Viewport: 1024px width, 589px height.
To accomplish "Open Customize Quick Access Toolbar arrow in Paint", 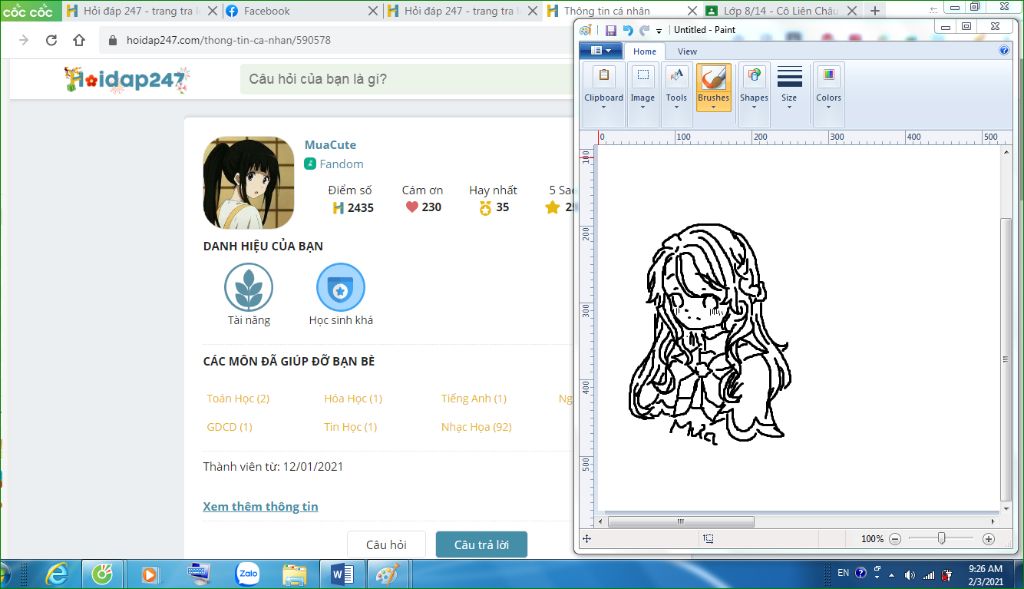I will tap(659, 31).
